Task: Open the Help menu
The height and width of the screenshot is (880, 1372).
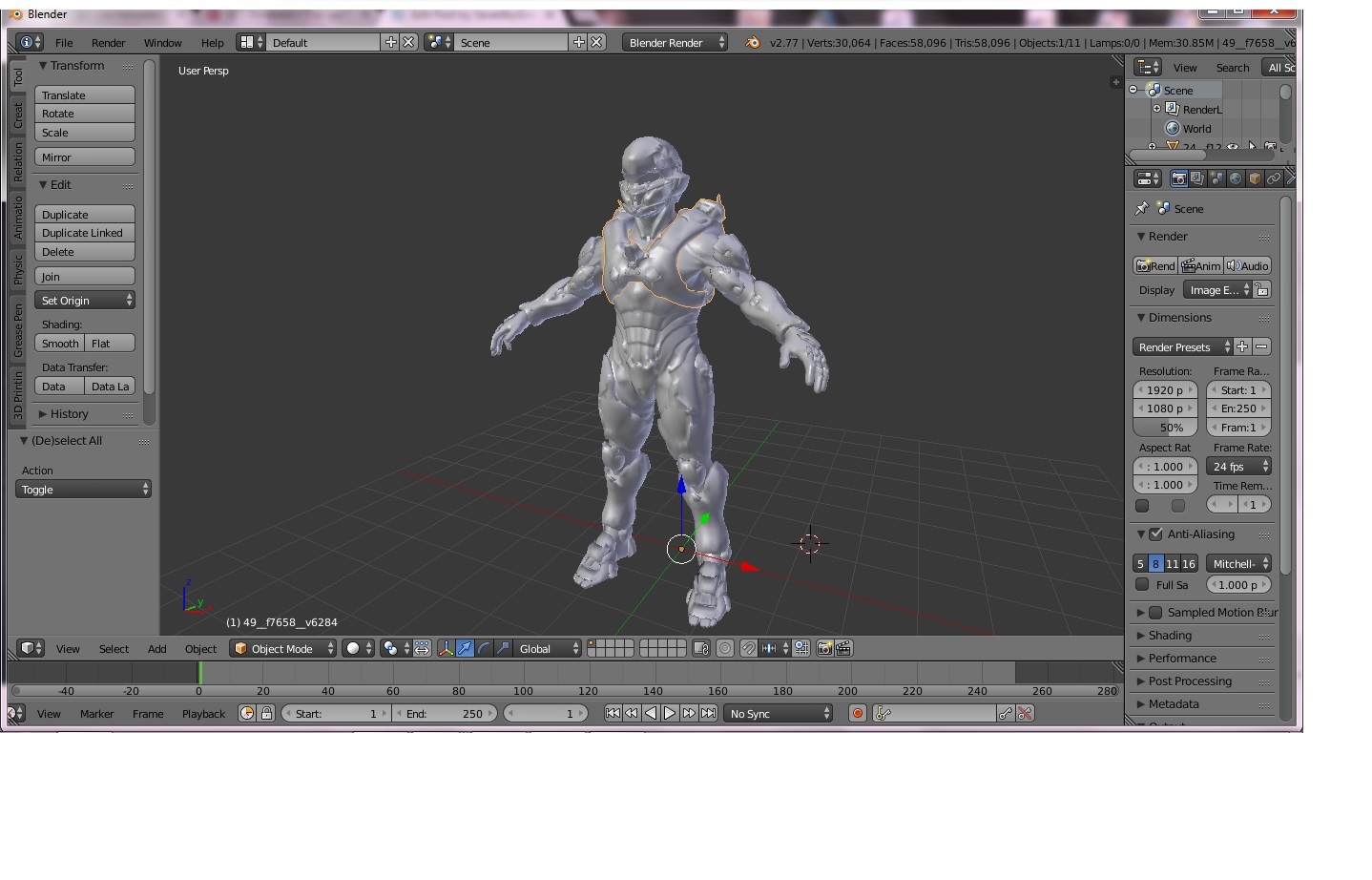Action: point(213,42)
